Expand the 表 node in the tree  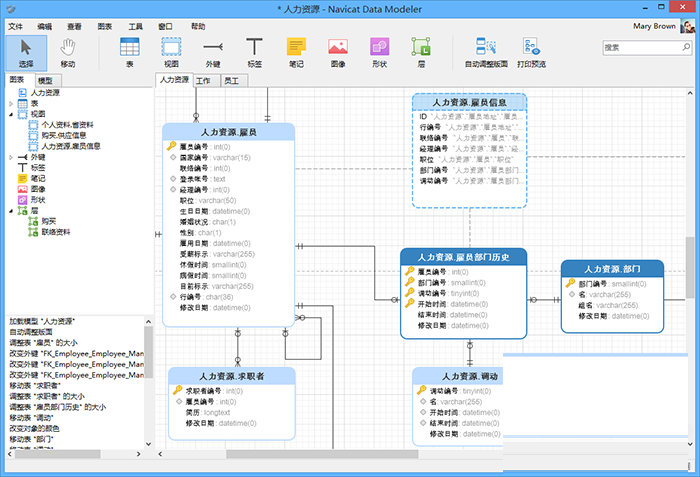click(x=11, y=104)
